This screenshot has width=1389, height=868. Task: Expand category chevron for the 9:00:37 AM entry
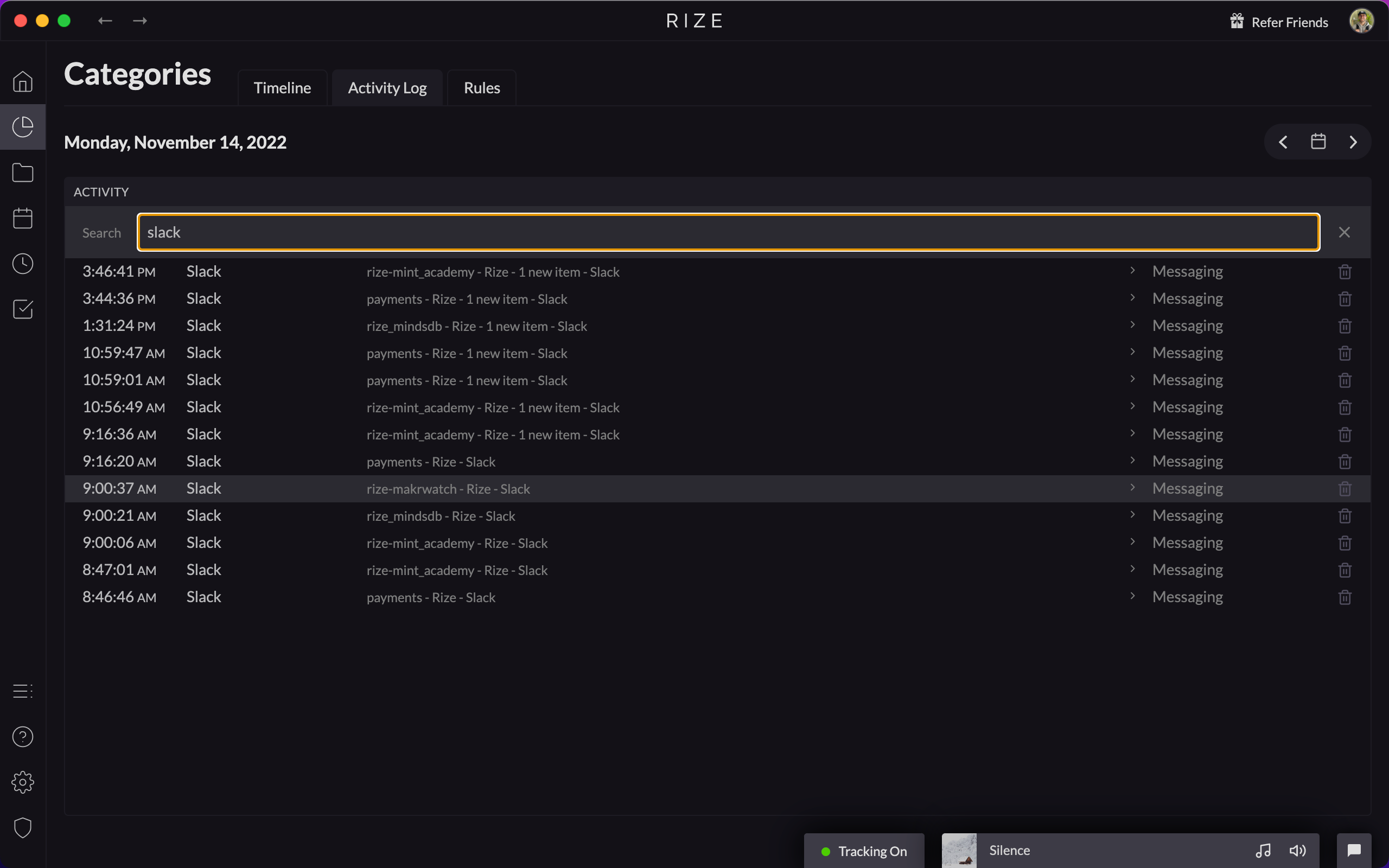(1132, 487)
